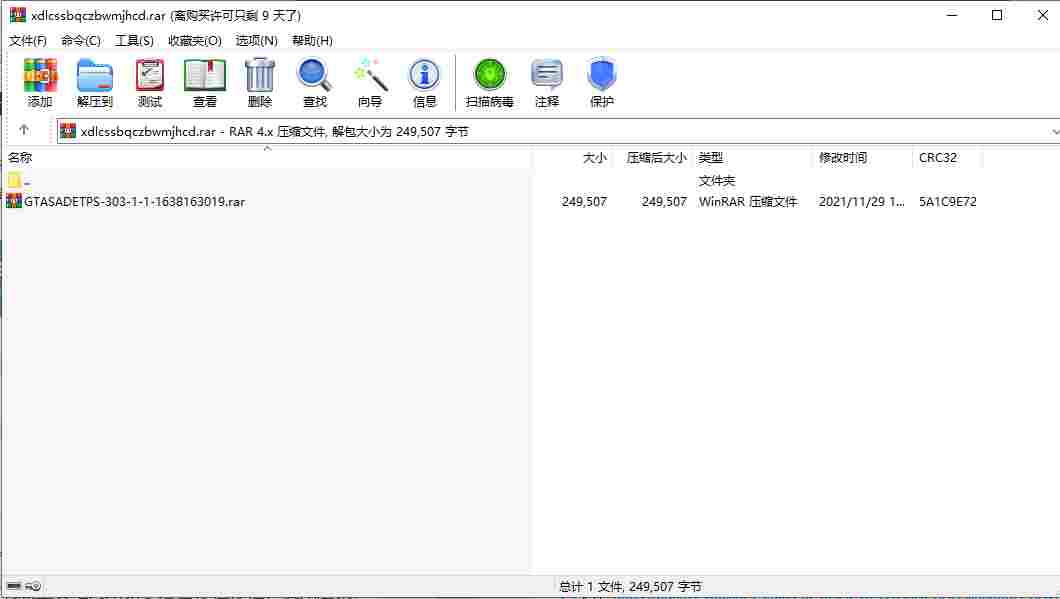Image resolution: width=1060 pixels, height=599 pixels.
Task: Click the CRC32 value 5A1C9E72
Action: 948,201
